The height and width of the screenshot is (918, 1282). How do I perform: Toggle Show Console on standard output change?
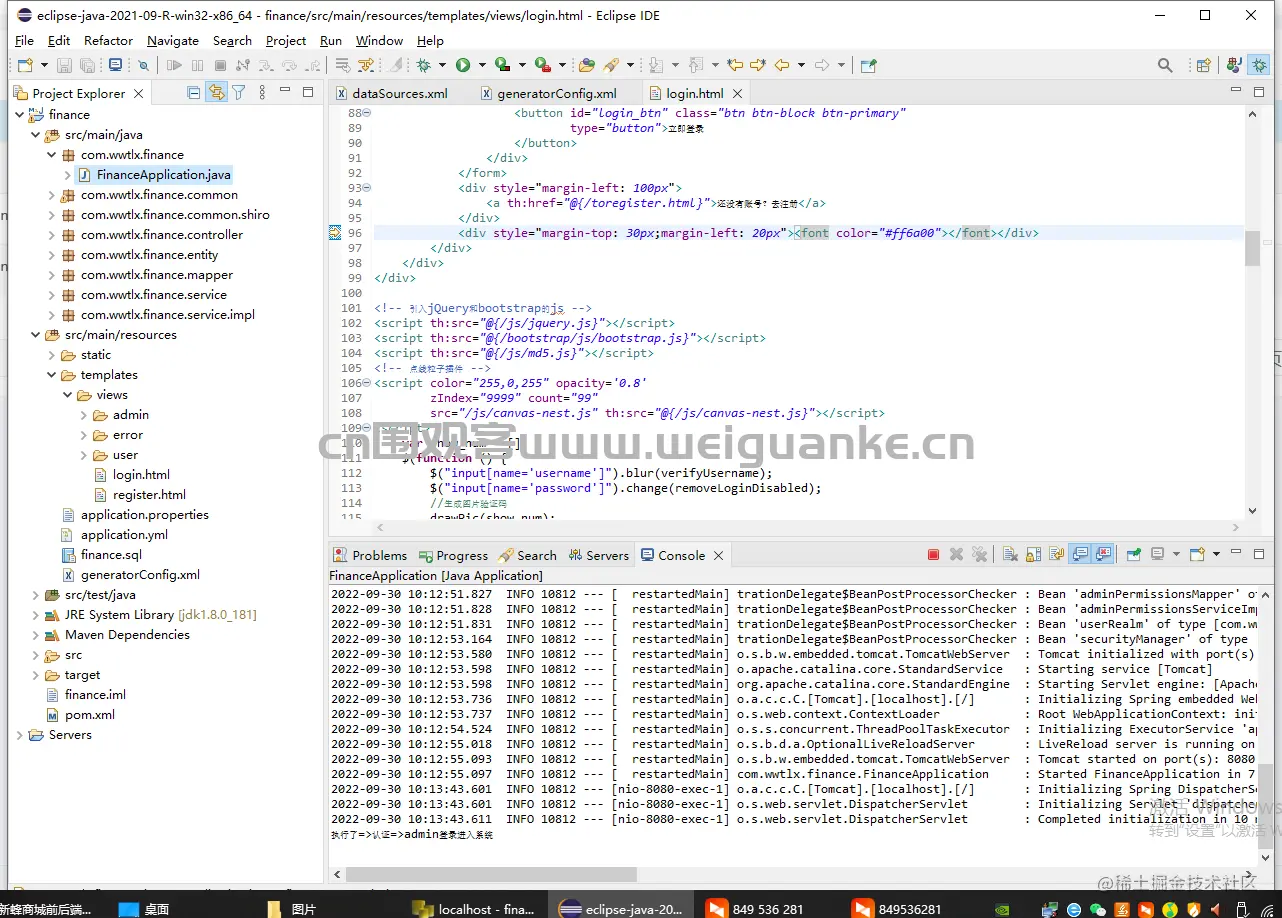[1080, 554]
